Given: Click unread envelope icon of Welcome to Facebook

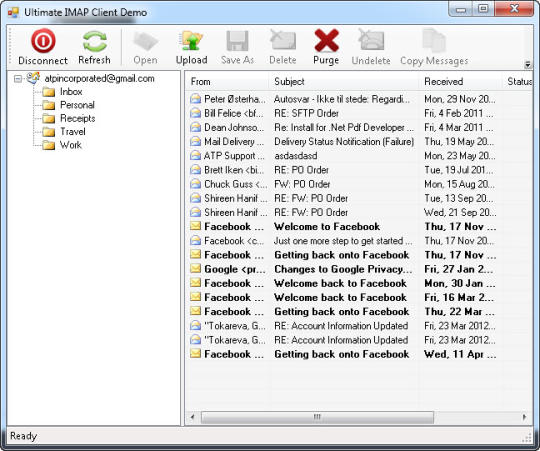Looking at the screenshot, I should [195, 226].
